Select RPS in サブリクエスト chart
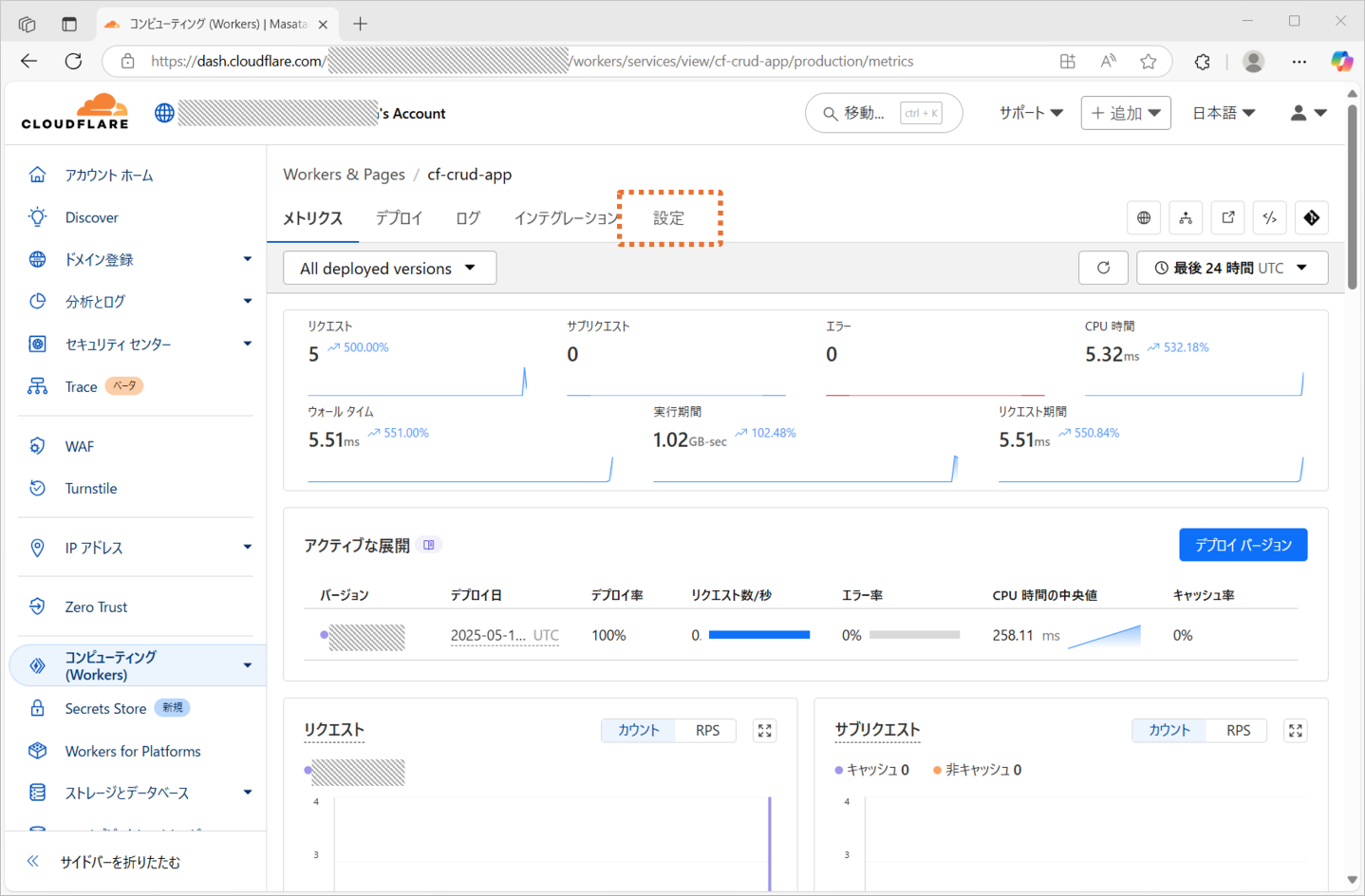The width and height of the screenshot is (1365, 896). [x=1238, y=730]
